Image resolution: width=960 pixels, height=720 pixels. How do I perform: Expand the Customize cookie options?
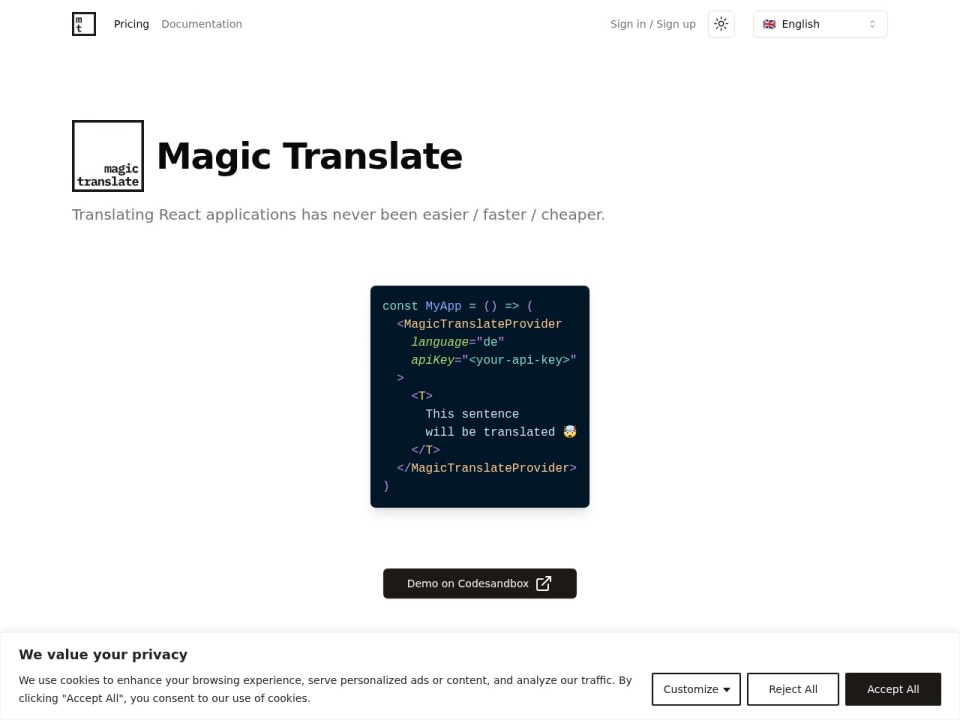(696, 689)
